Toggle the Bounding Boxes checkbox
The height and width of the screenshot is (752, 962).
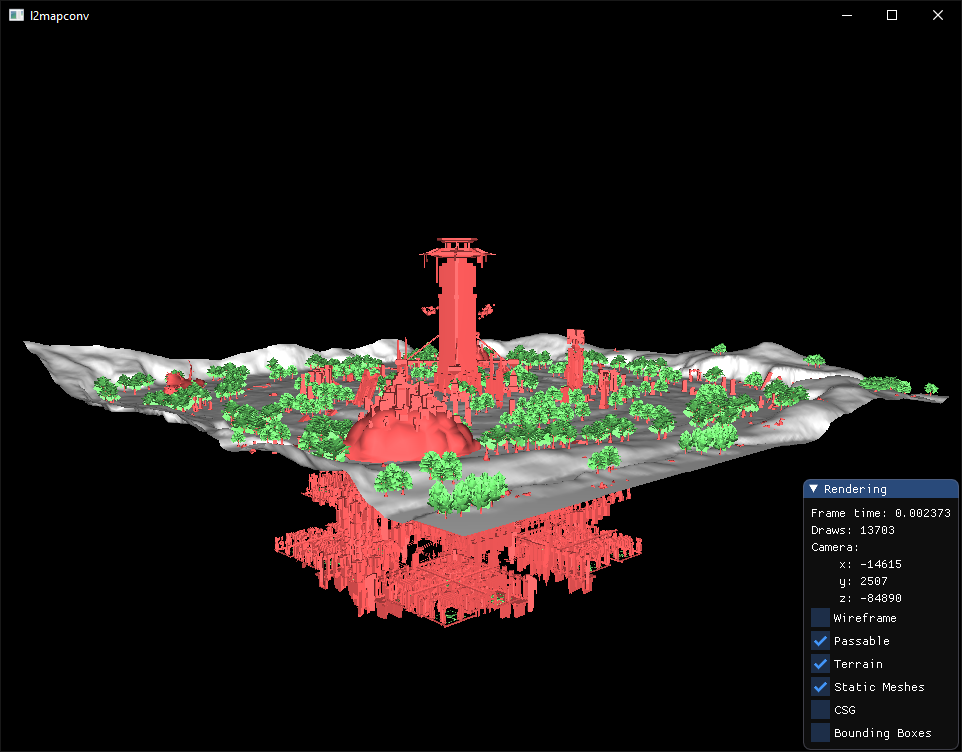820,733
